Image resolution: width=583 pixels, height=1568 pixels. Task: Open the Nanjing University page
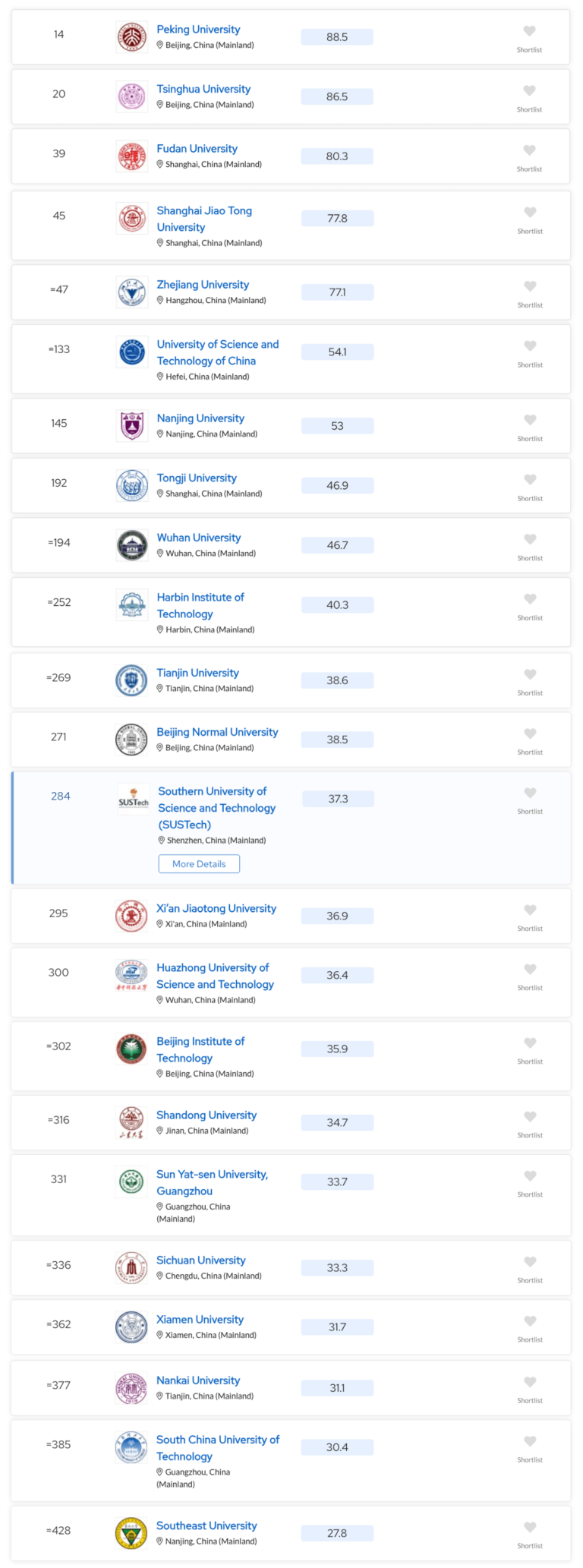[x=200, y=418]
